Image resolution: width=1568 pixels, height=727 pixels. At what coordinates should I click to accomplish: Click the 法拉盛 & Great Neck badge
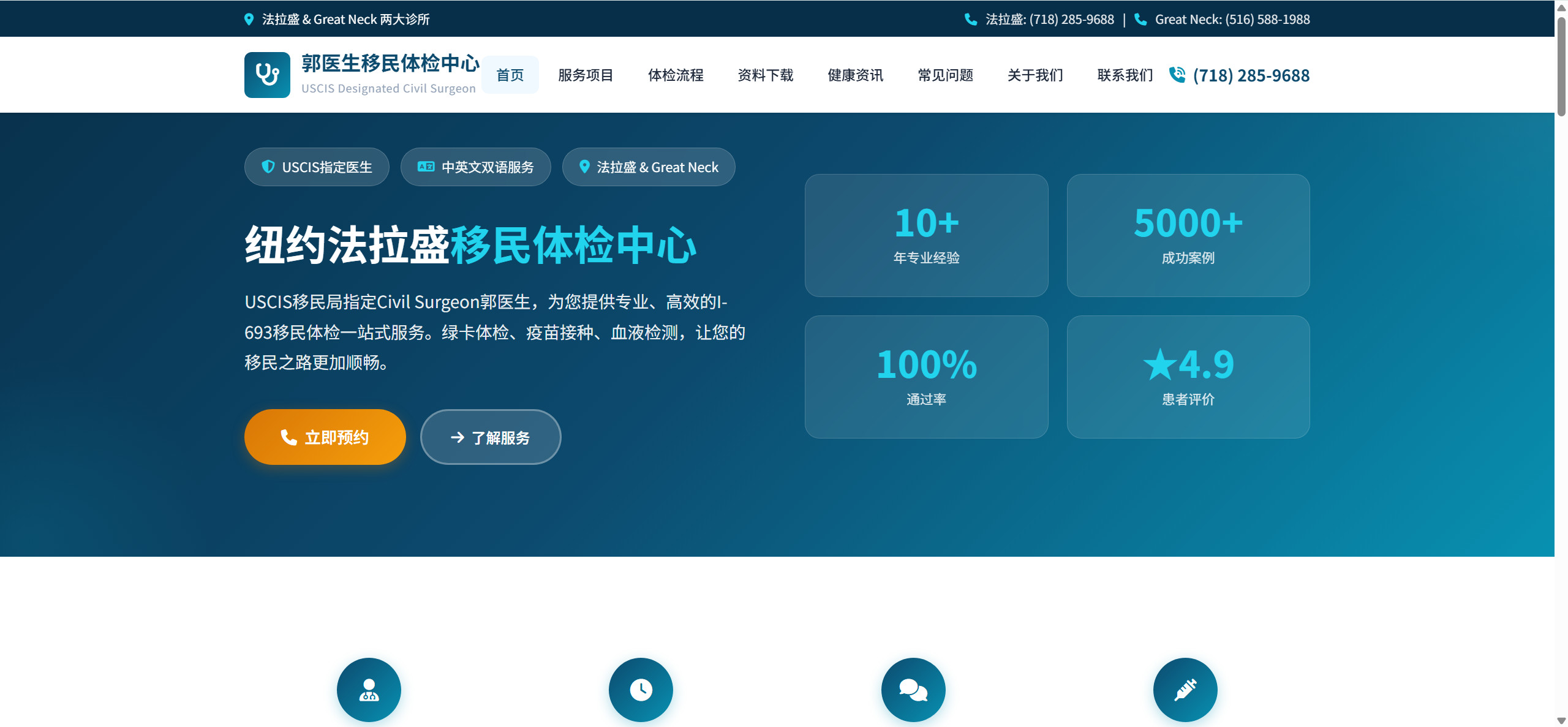649,167
